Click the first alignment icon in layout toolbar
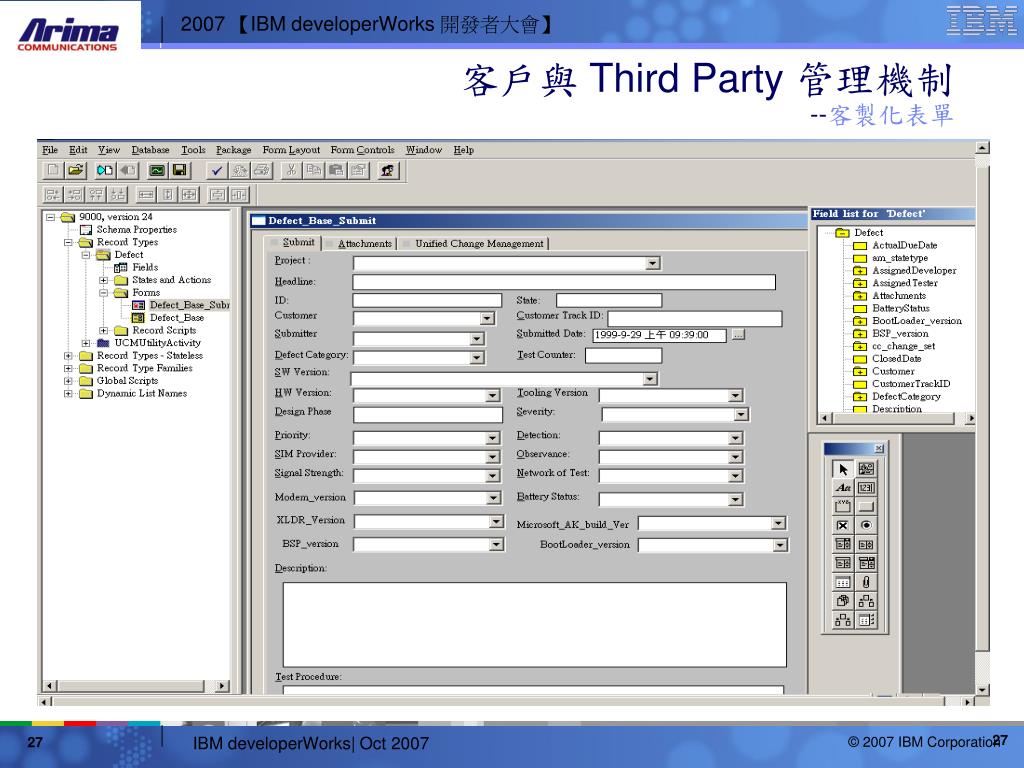 tap(53, 195)
